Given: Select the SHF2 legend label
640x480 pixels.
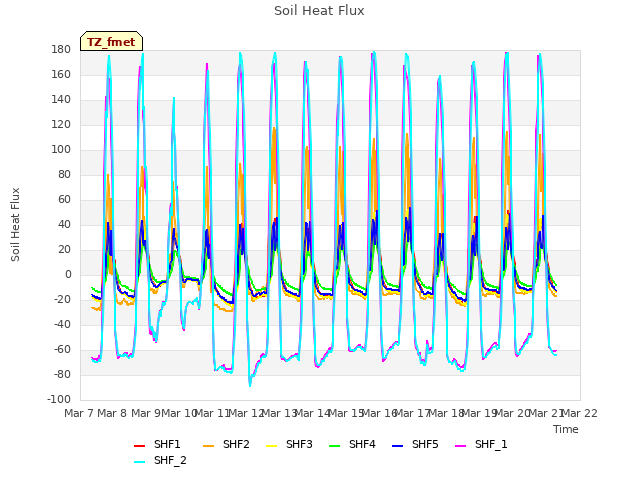Looking at the screenshot, I should [236, 444].
